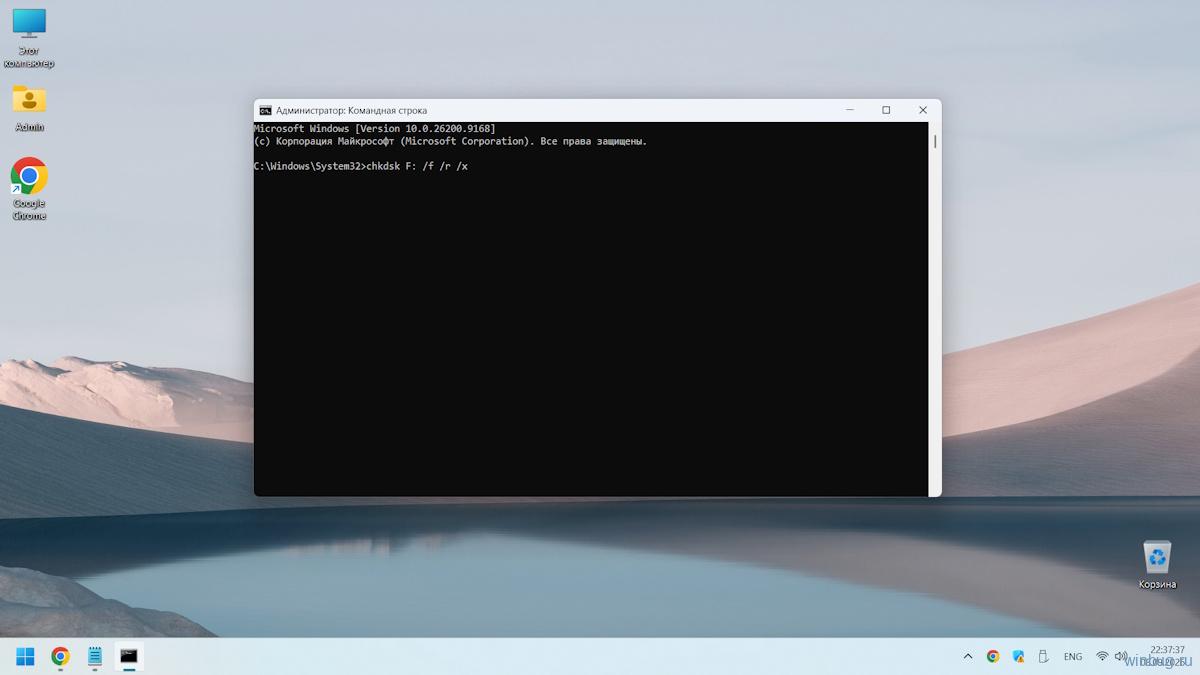Show hidden tray icons chevron
This screenshot has width=1200, height=675.
tap(968, 657)
